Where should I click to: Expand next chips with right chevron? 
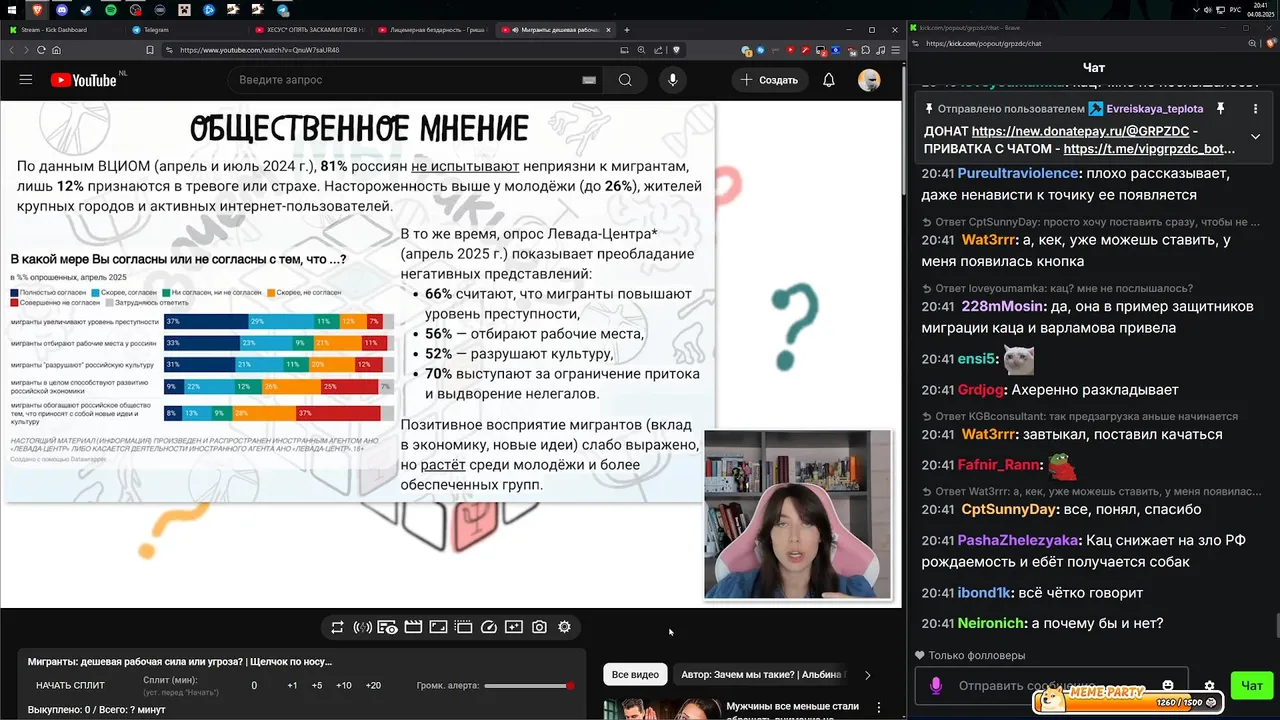tap(867, 675)
